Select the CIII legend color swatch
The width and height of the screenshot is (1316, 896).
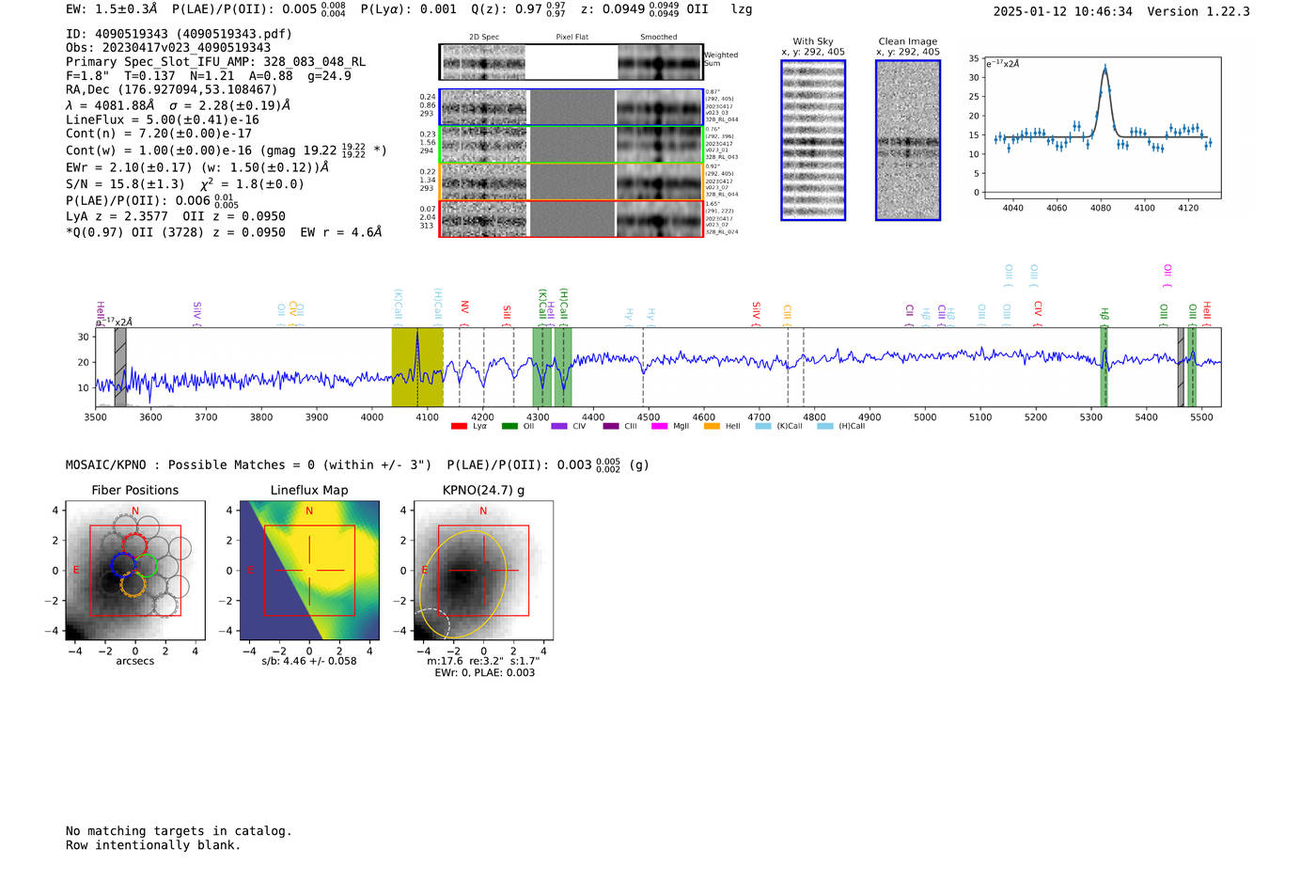[x=611, y=427]
